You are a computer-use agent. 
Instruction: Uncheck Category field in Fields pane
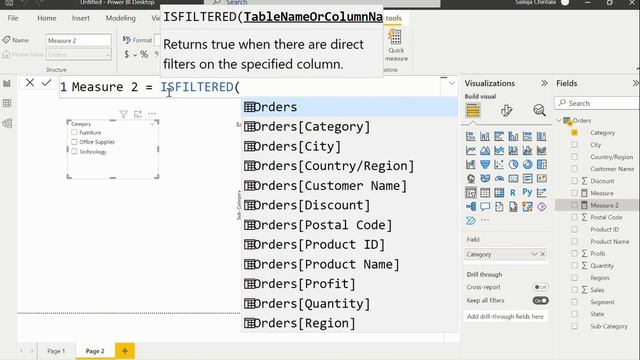(575, 133)
